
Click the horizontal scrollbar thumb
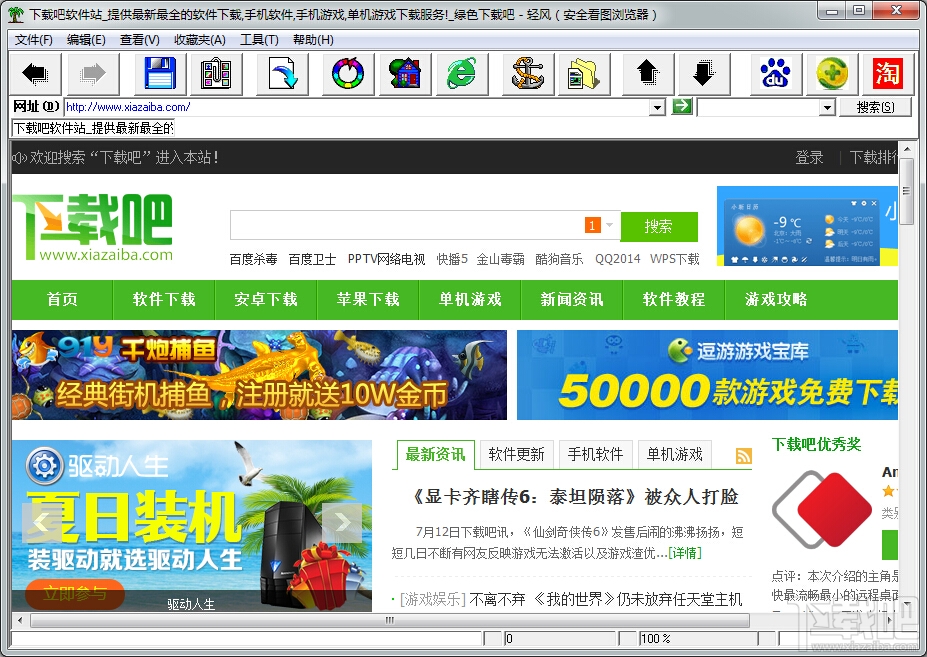[390, 620]
